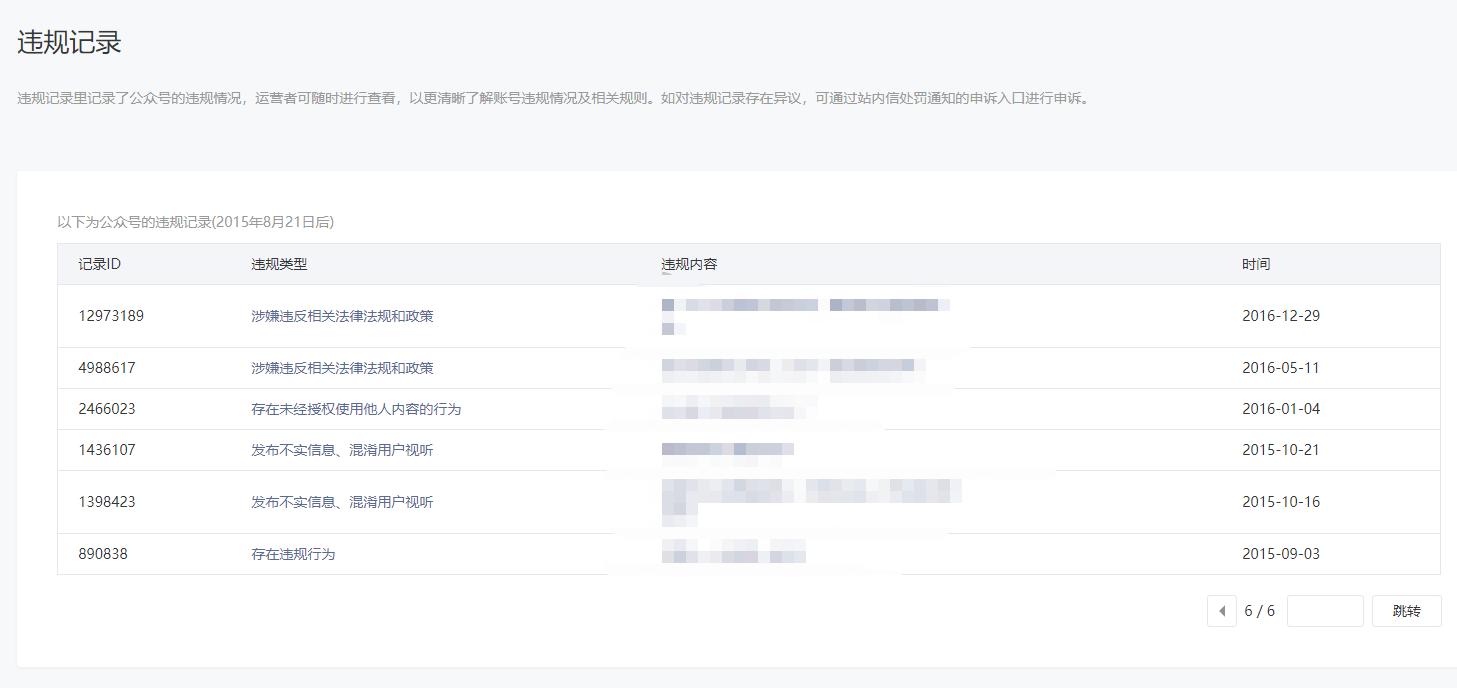Screen dimensions: 1457x688
Task: Open violation type link for record 4988617
Action: (342, 368)
